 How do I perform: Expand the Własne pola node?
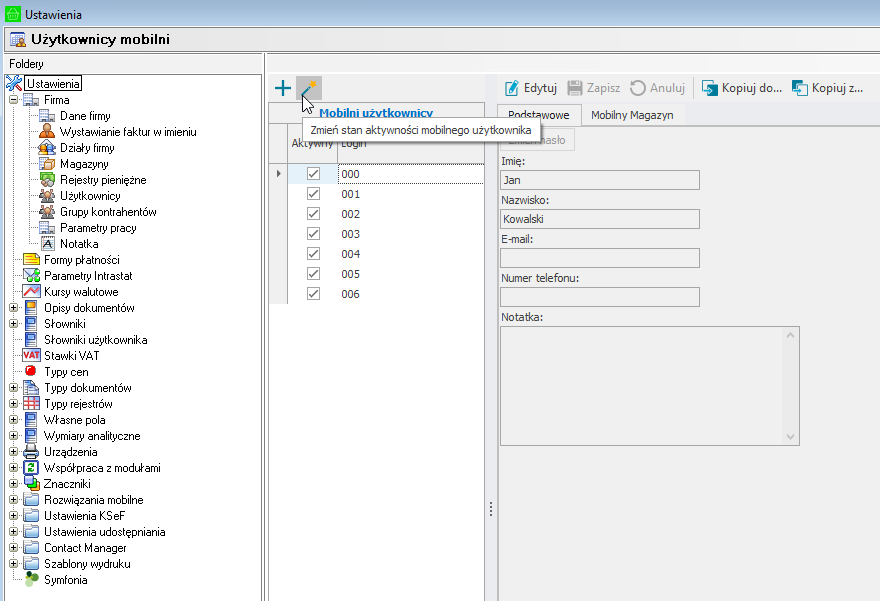[x=13, y=420]
